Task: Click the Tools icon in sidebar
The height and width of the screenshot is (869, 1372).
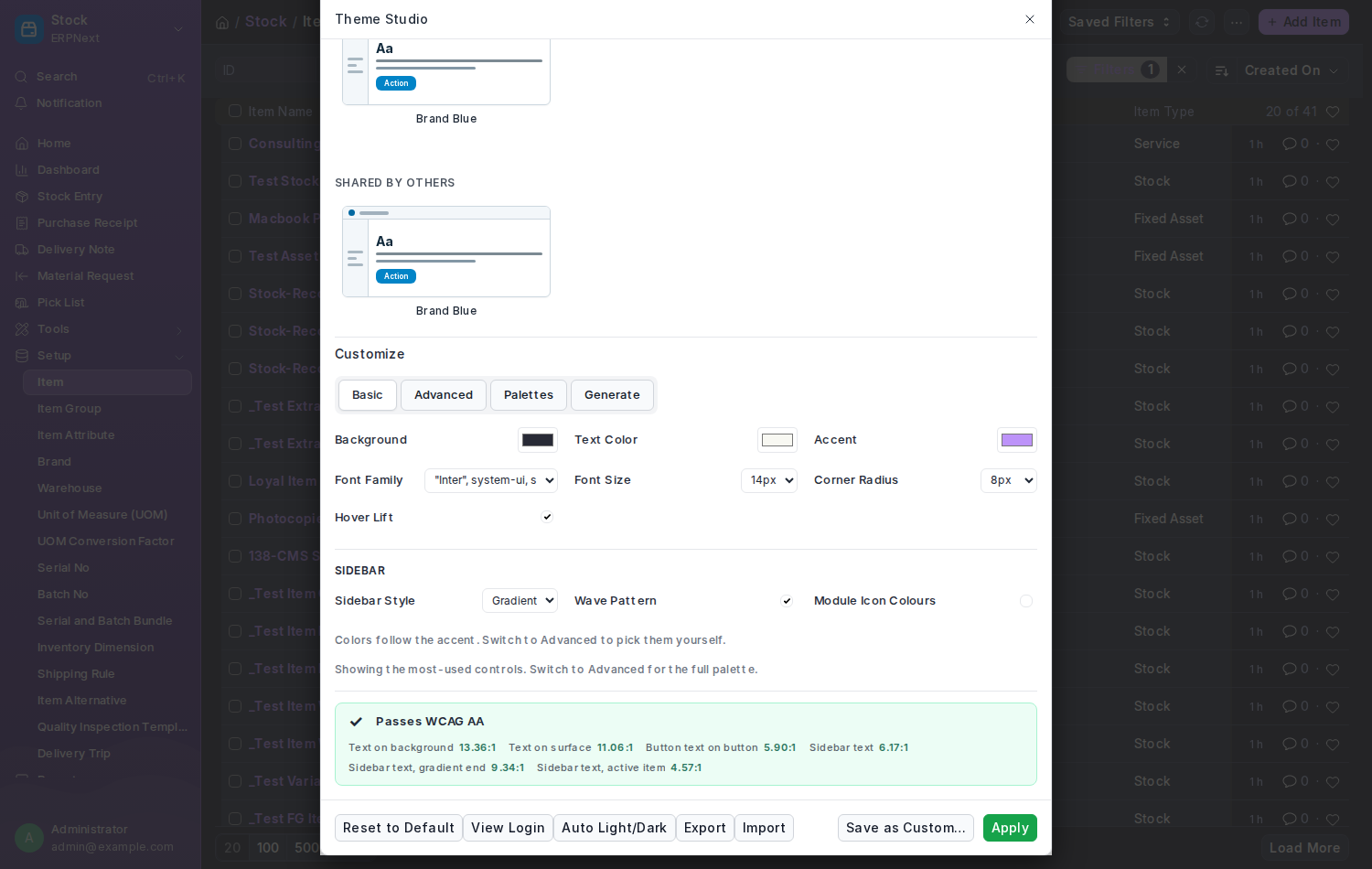Action: [x=22, y=329]
